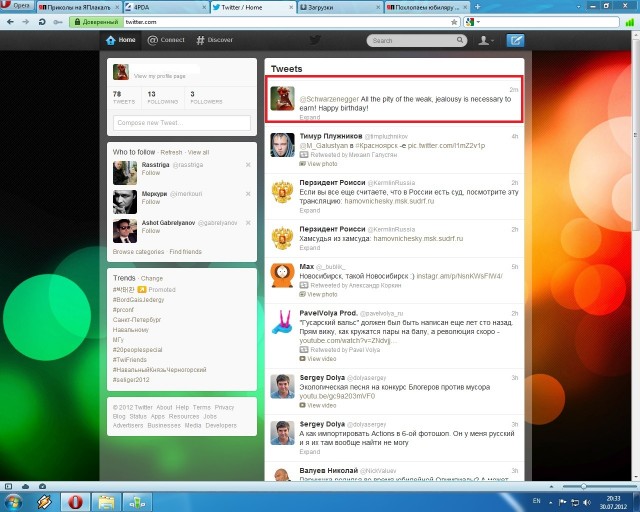Open the Windows Start button
The height and width of the screenshot is (512, 640).
point(13,502)
